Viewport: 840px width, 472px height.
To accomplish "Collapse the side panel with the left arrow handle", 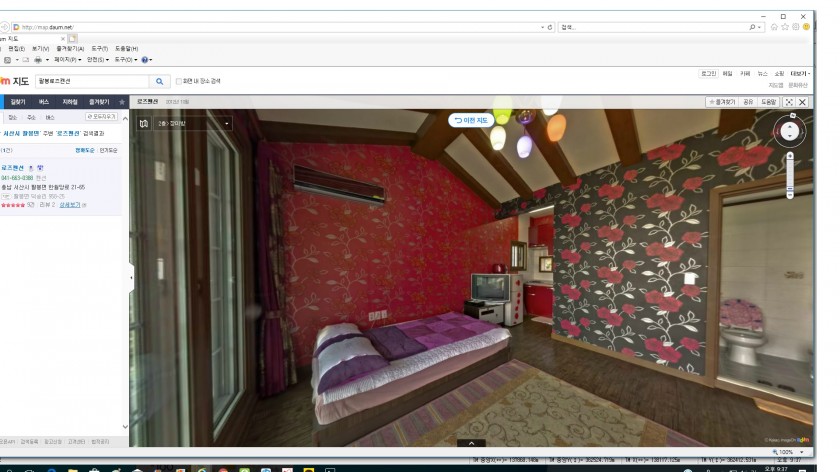I will (x=131, y=278).
